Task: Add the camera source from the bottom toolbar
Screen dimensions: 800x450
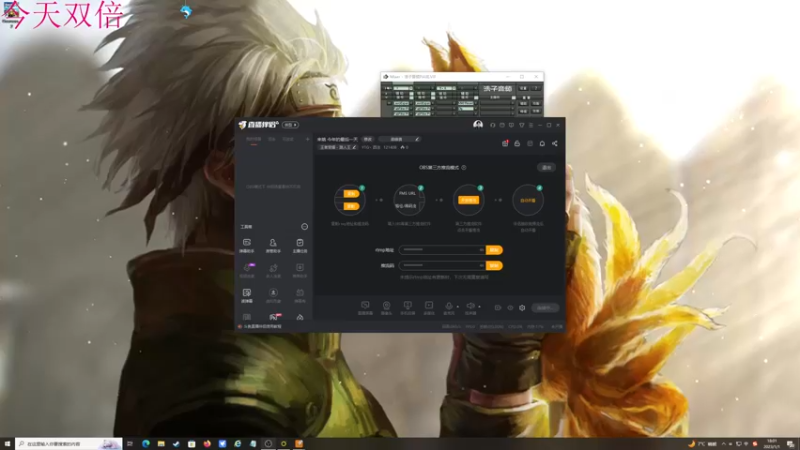Action: [x=386, y=308]
